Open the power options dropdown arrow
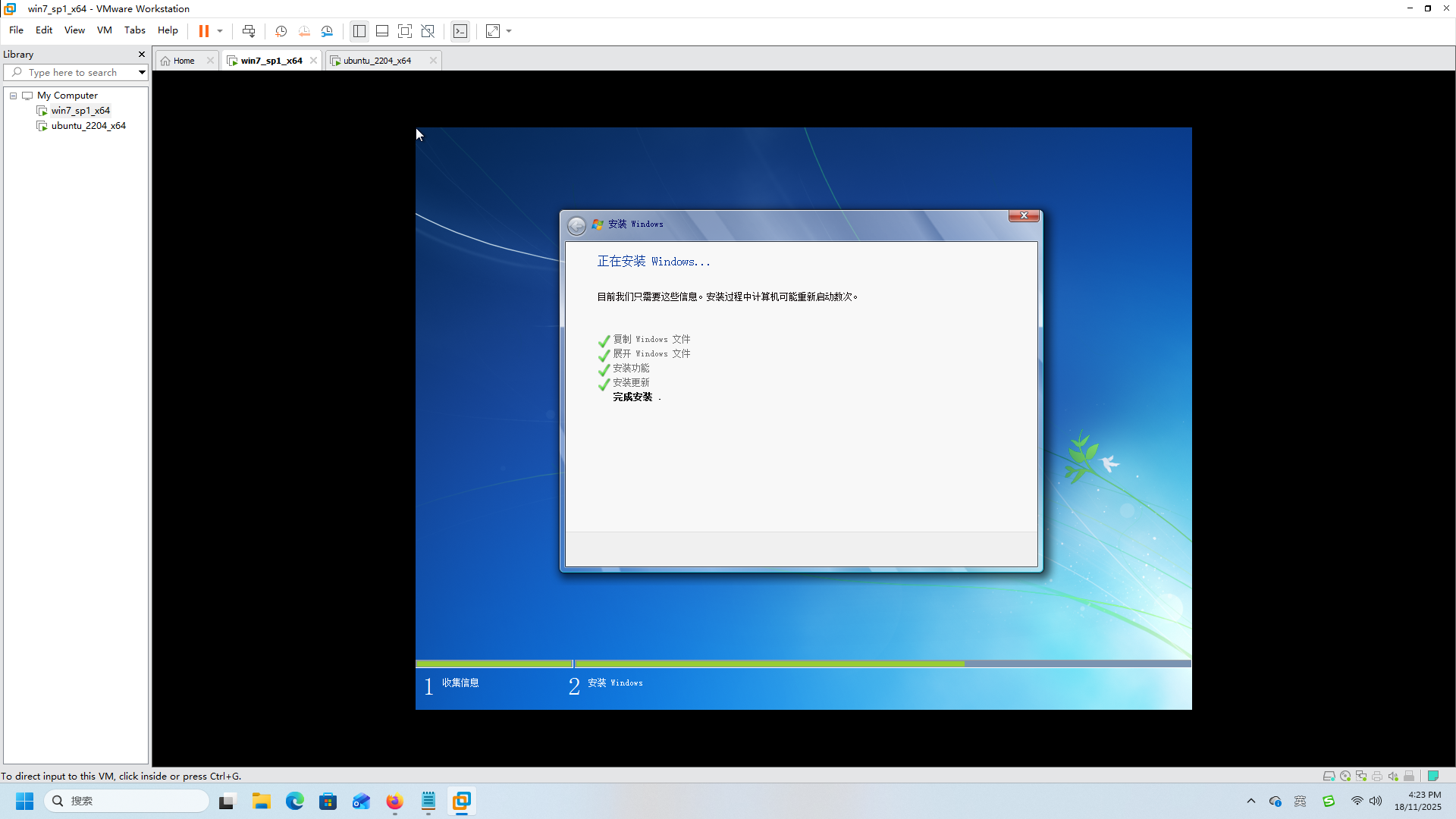Image resolution: width=1456 pixels, height=819 pixels. (220, 31)
